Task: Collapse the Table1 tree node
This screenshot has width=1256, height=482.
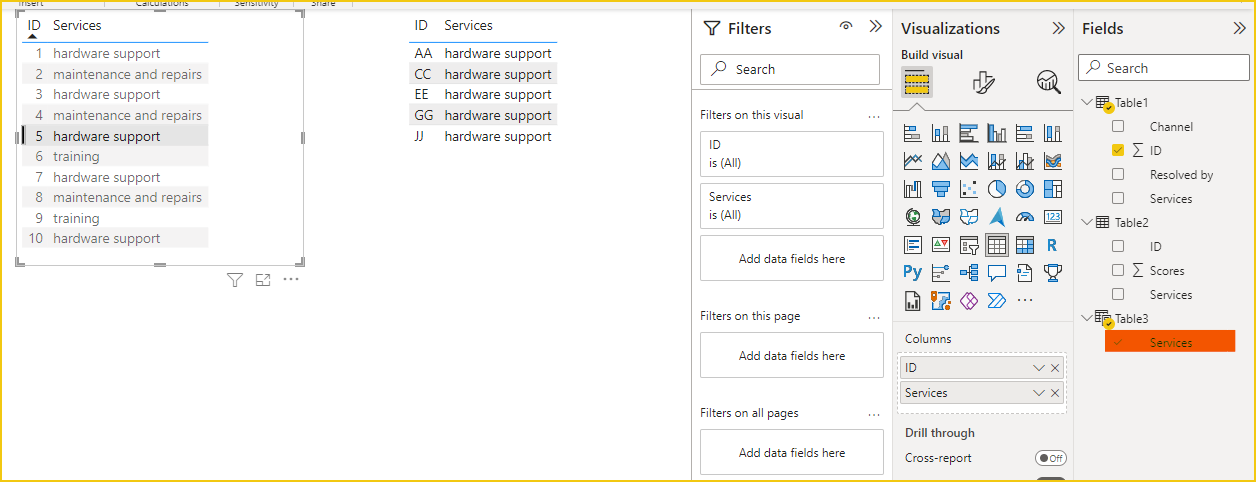Action: coord(1088,103)
